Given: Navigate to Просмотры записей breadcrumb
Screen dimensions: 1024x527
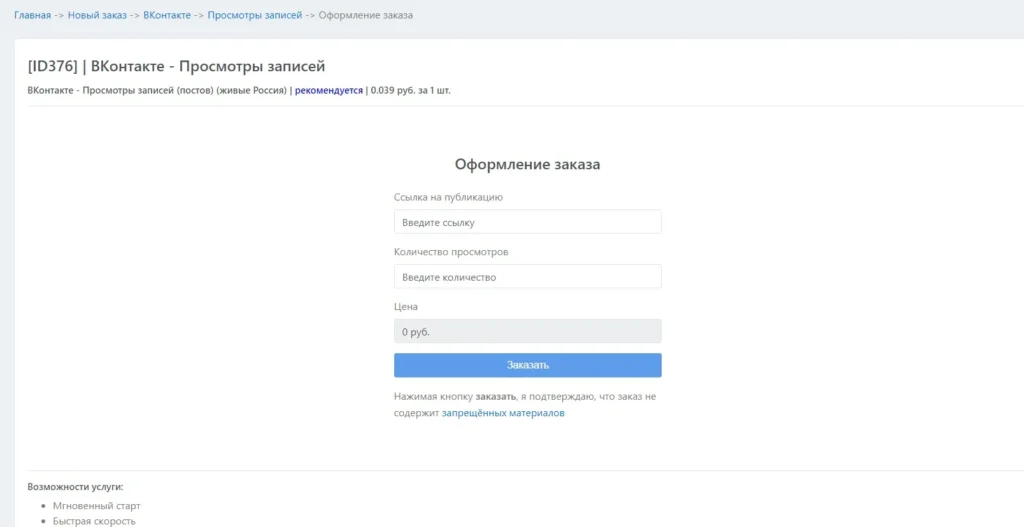Looking at the screenshot, I should pyautogui.click(x=255, y=15).
